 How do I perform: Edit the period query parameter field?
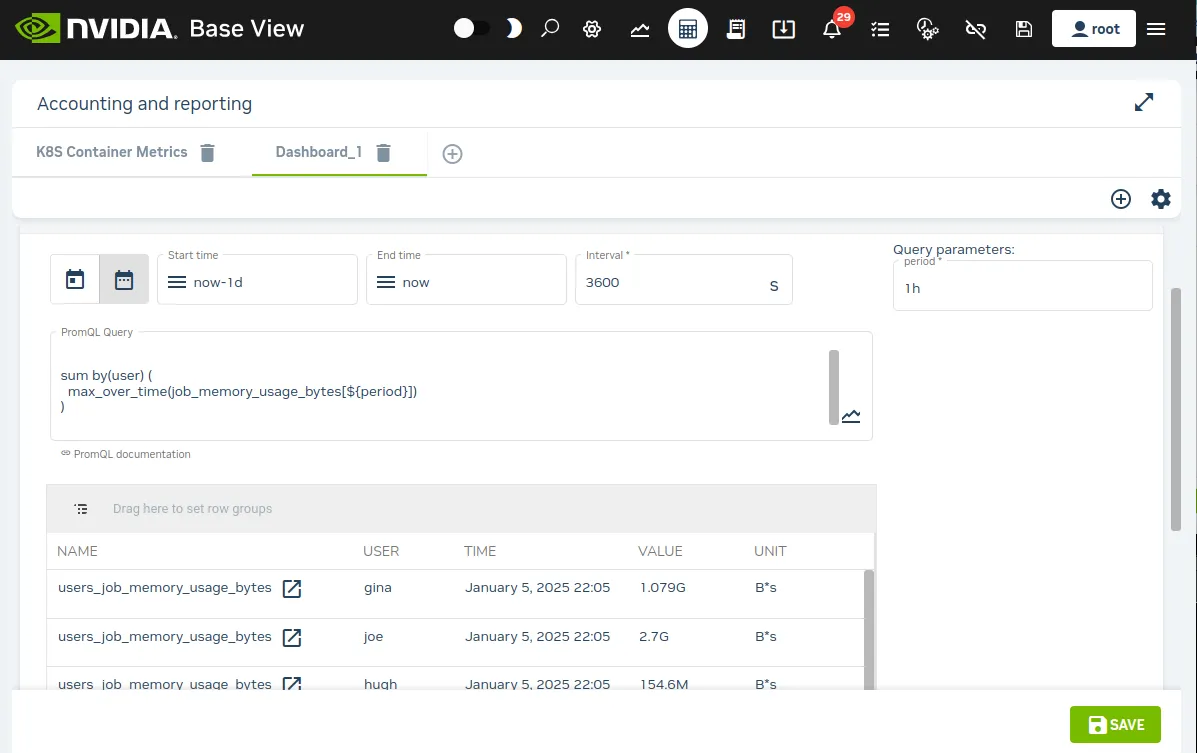(1022, 288)
